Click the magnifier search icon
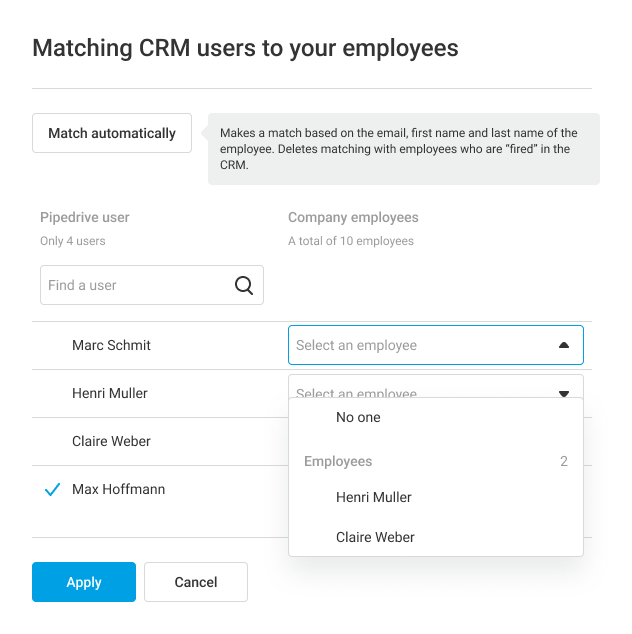The image size is (632, 634). [244, 285]
